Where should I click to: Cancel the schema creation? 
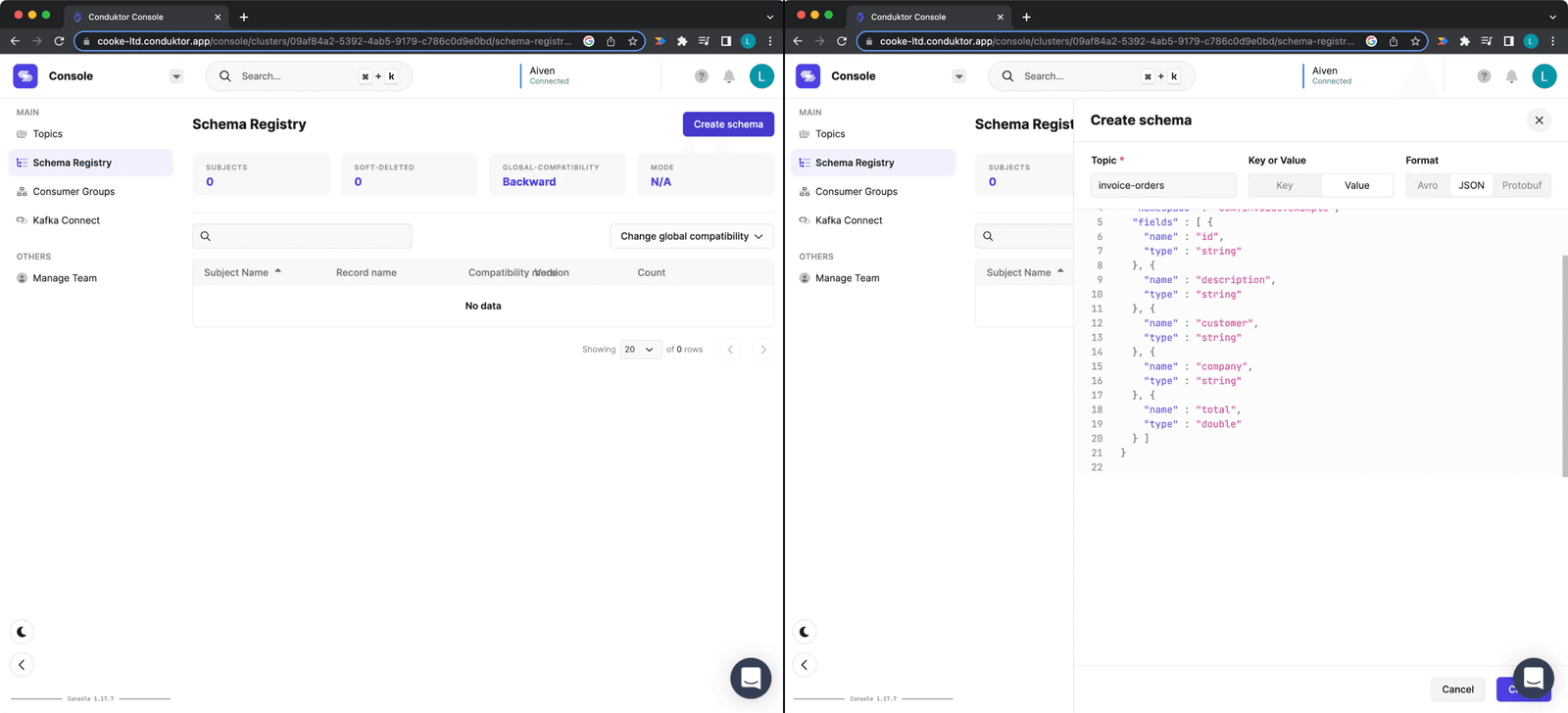click(1457, 689)
